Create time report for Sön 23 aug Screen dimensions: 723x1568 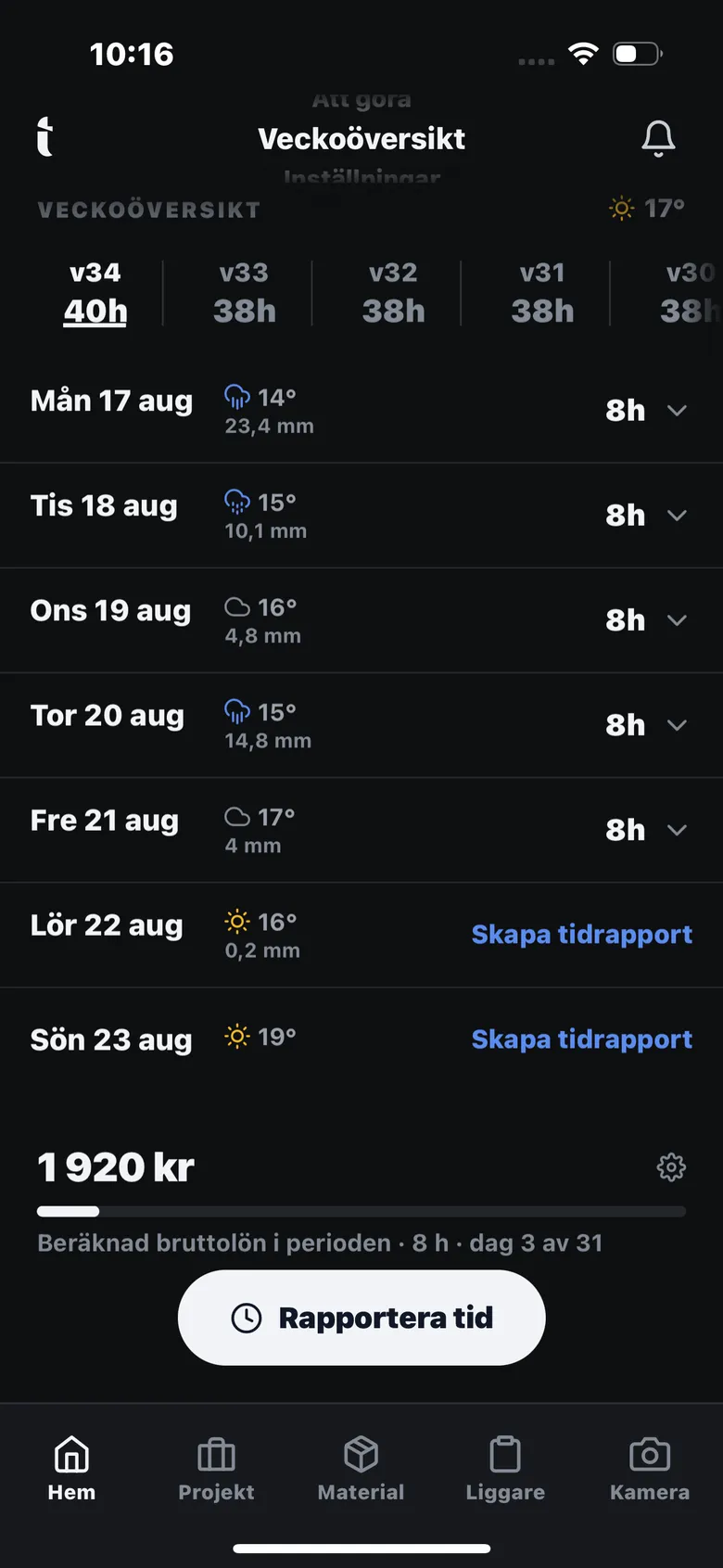[582, 1039]
